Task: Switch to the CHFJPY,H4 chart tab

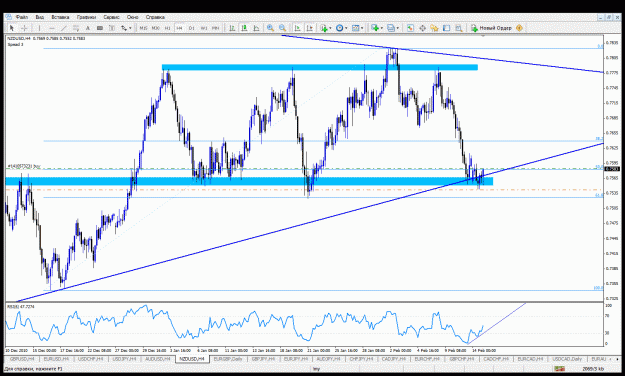Action: tap(362, 359)
